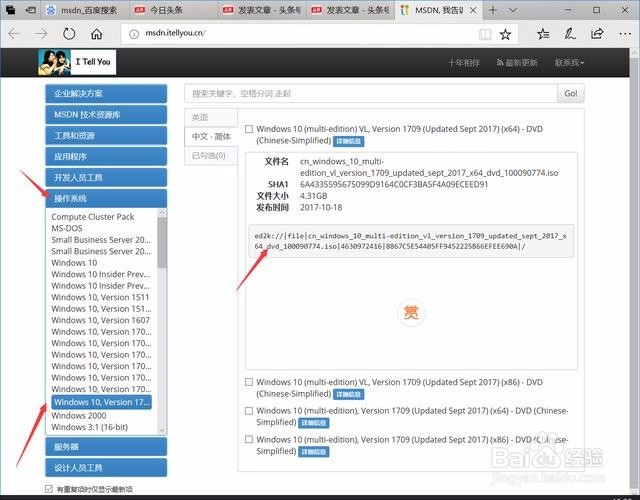This screenshot has height=500, width=640.
Task: Click the OS list scrollbar thumb
Action: [x=162, y=242]
